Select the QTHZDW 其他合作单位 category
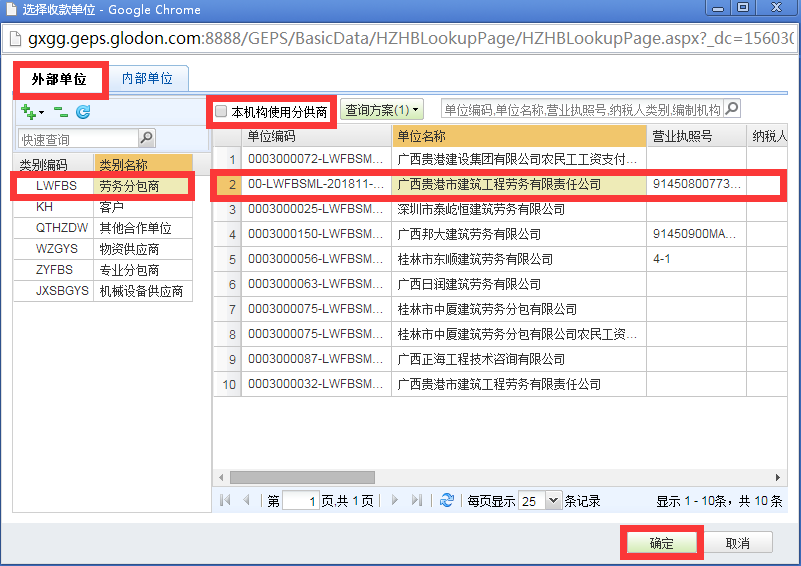The height and width of the screenshot is (566, 801). coord(103,228)
